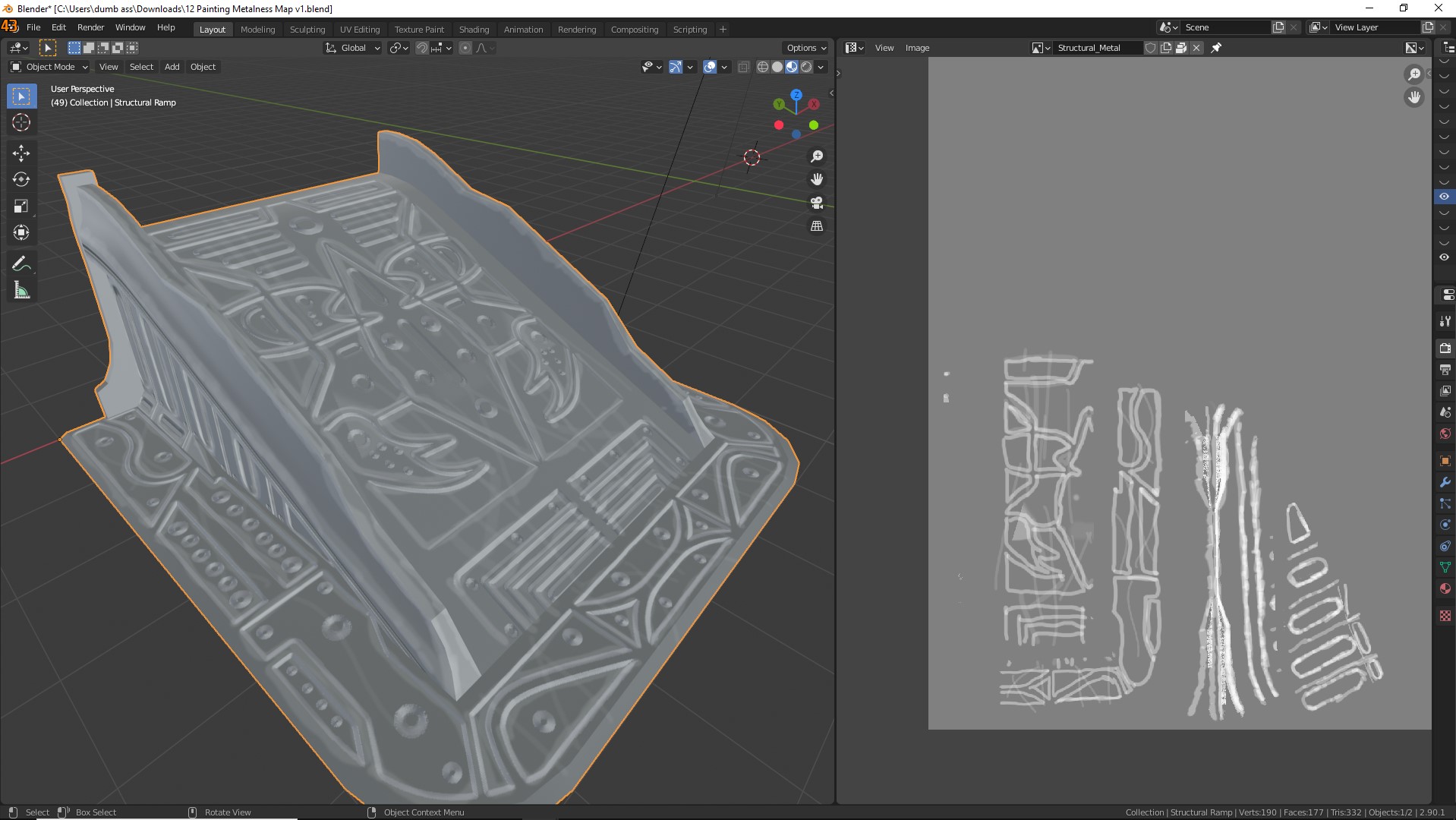Toggle viewport overlays display
This screenshot has width=1456, height=820.
coord(710,67)
